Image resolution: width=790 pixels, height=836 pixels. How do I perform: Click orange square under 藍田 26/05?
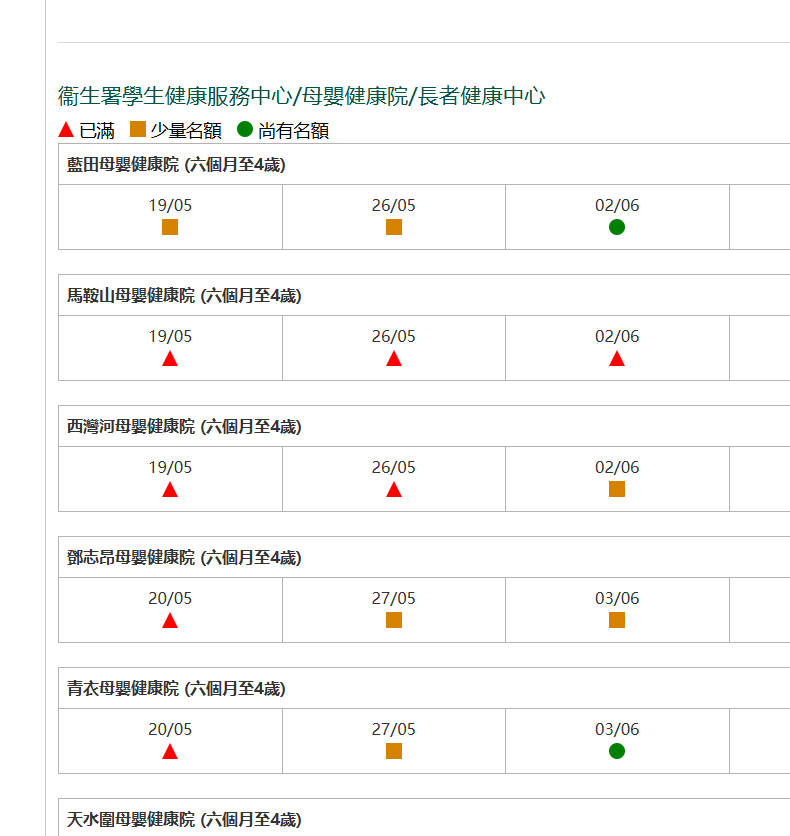click(394, 227)
